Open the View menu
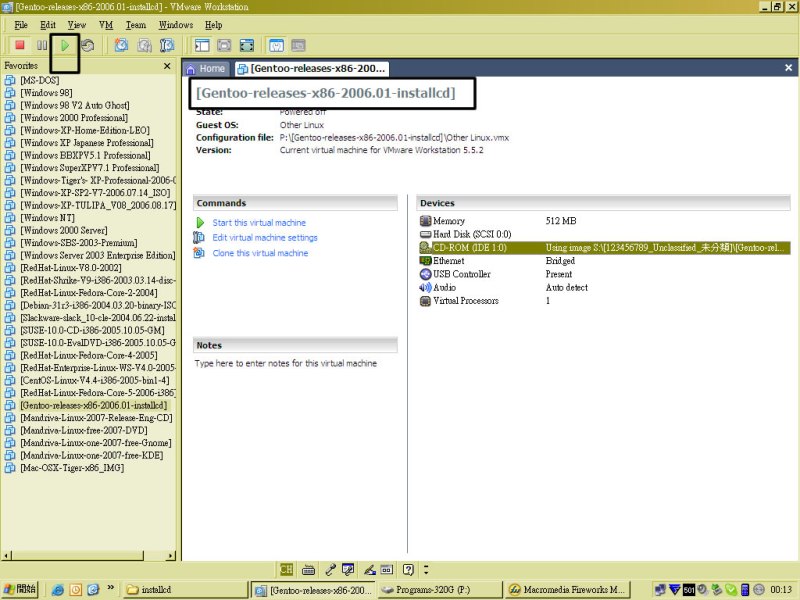Screen dimensions: 800x600 tap(77, 24)
